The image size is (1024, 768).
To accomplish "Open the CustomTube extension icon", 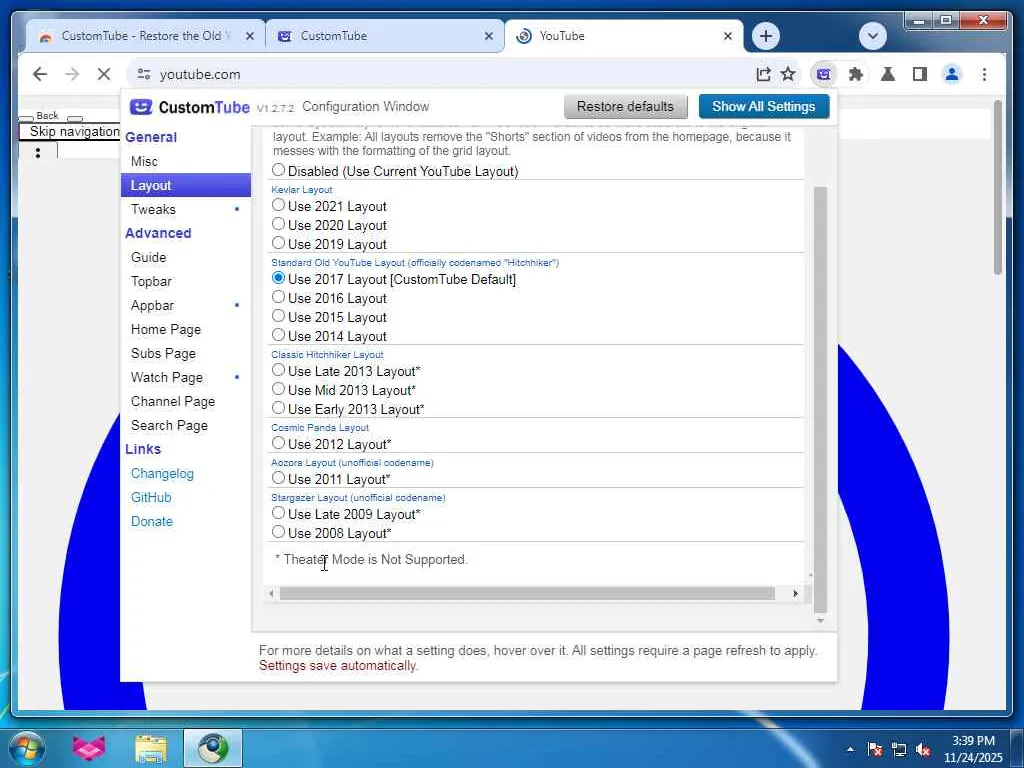I will (824, 74).
